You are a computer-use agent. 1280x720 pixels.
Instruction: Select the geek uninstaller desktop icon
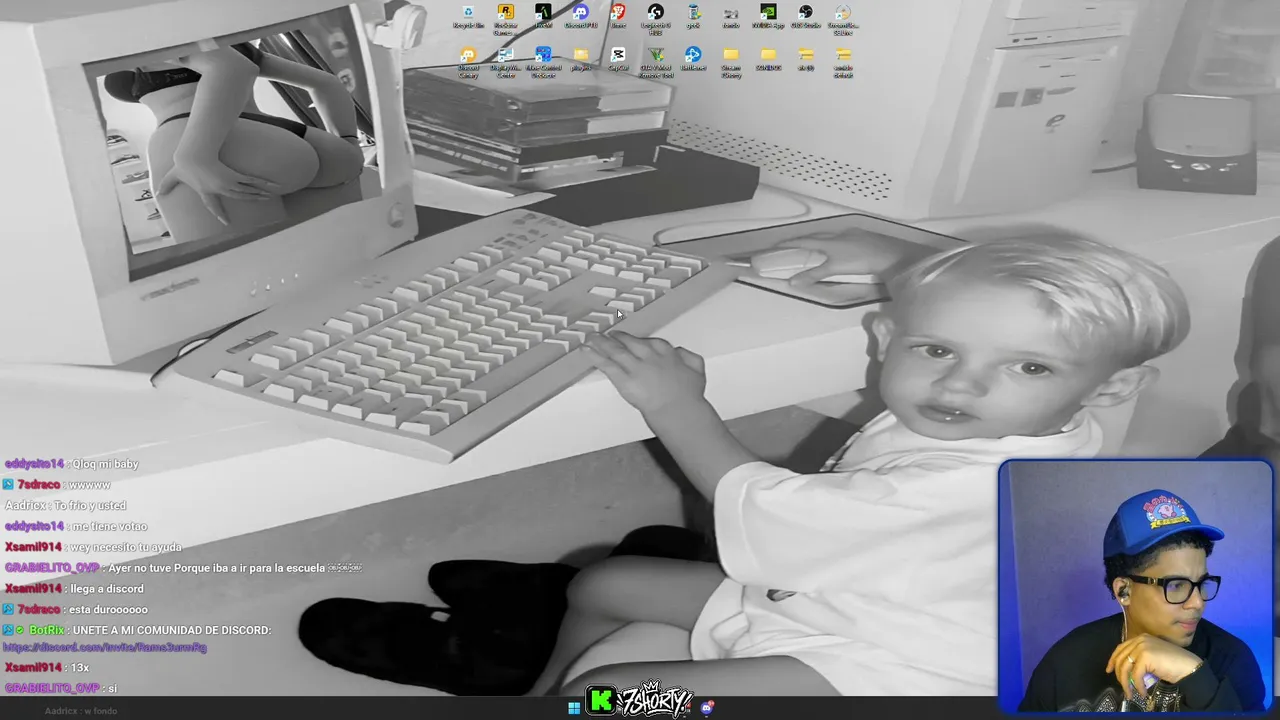click(x=693, y=17)
